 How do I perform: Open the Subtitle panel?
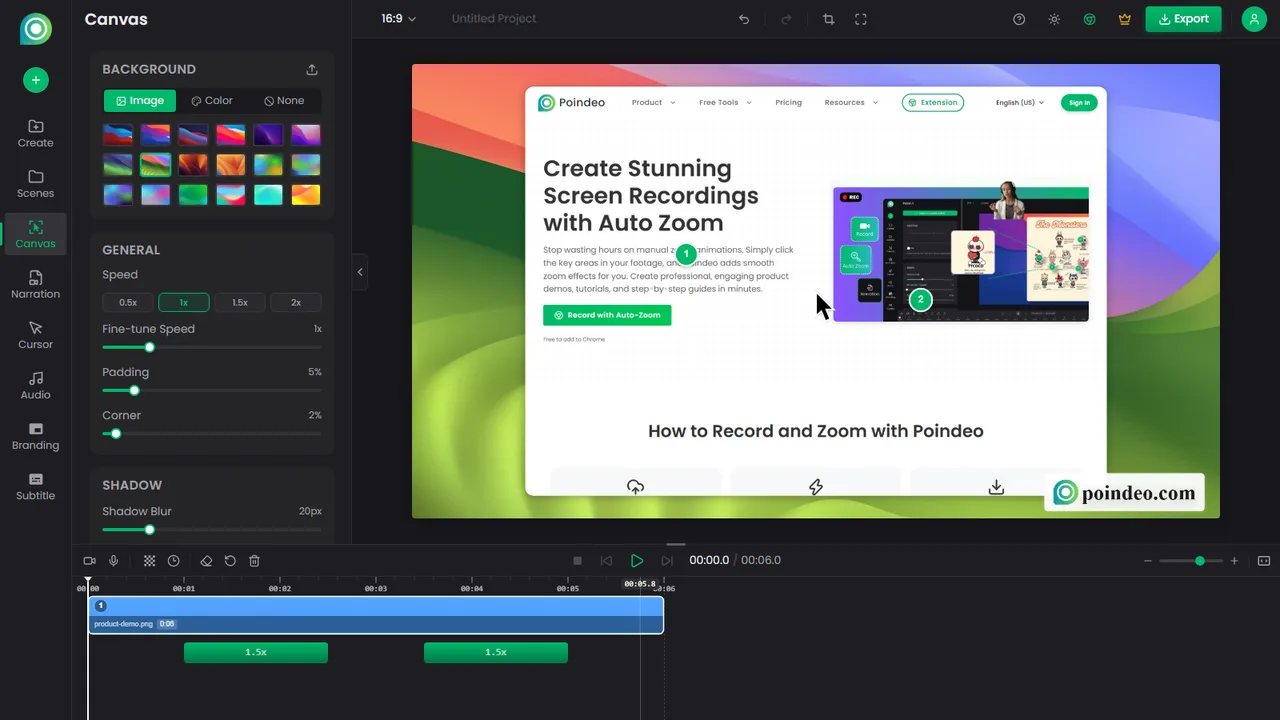click(x=35, y=486)
